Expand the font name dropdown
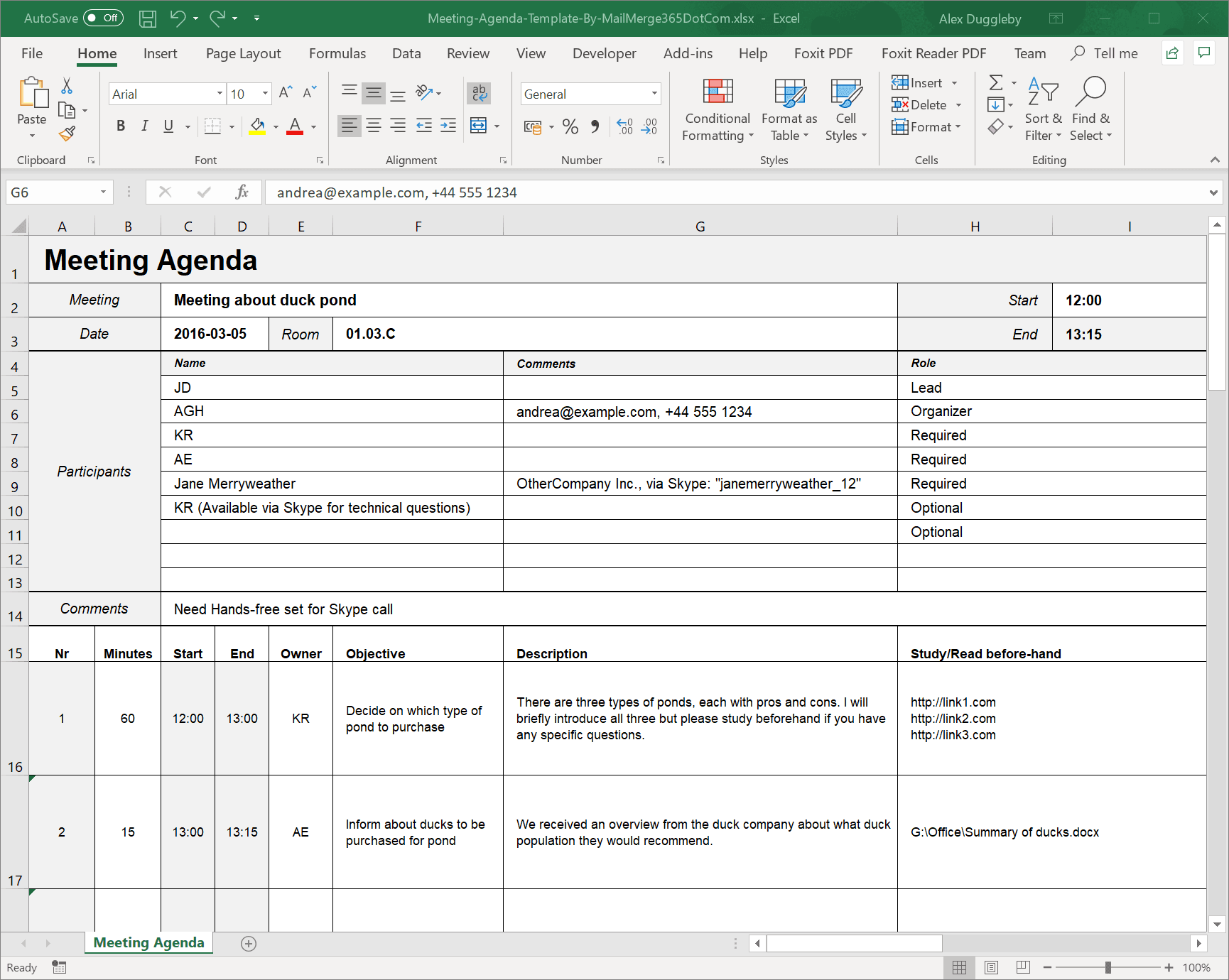The image size is (1229, 980). pyautogui.click(x=220, y=94)
